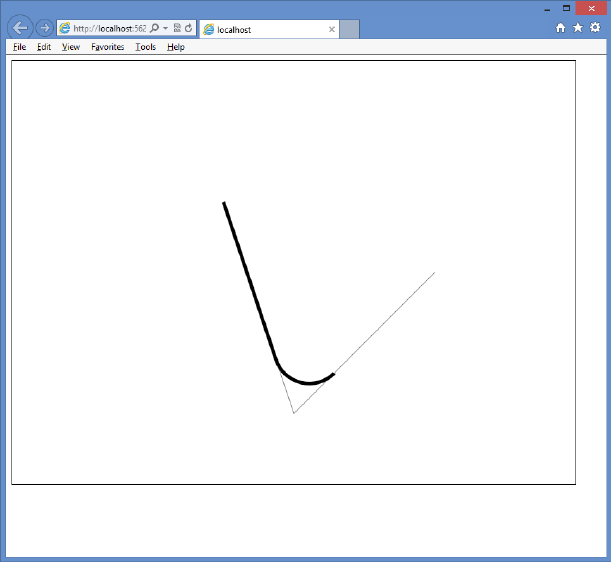
Task: Click the search magnifier in address bar
Action: [x=155, y=28]
